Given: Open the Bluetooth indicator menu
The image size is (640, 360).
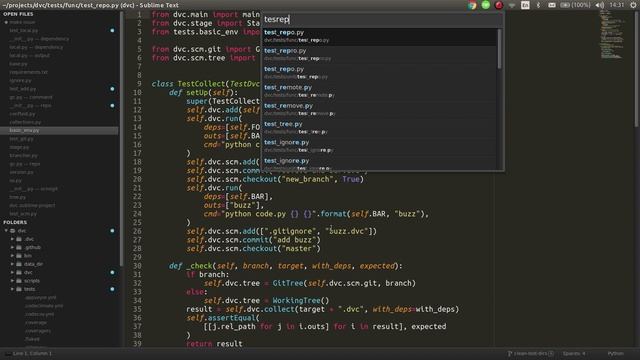Looking at the screenshot, I should [x=538, y=5].
